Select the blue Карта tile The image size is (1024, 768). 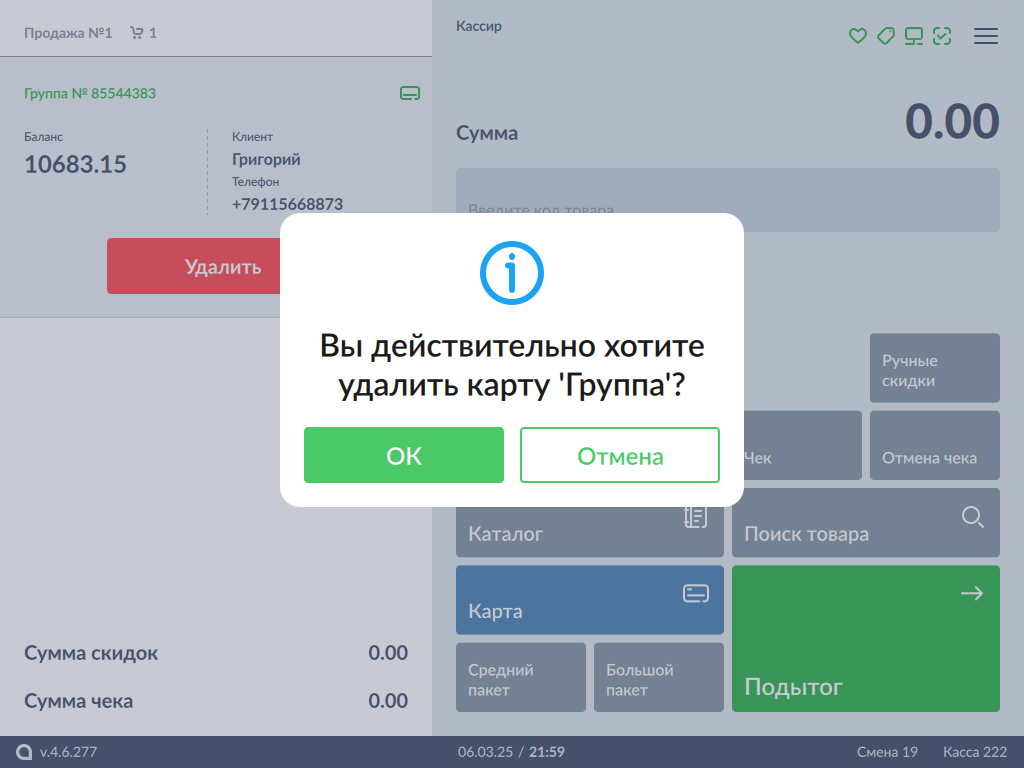click(x=589, y=600)
